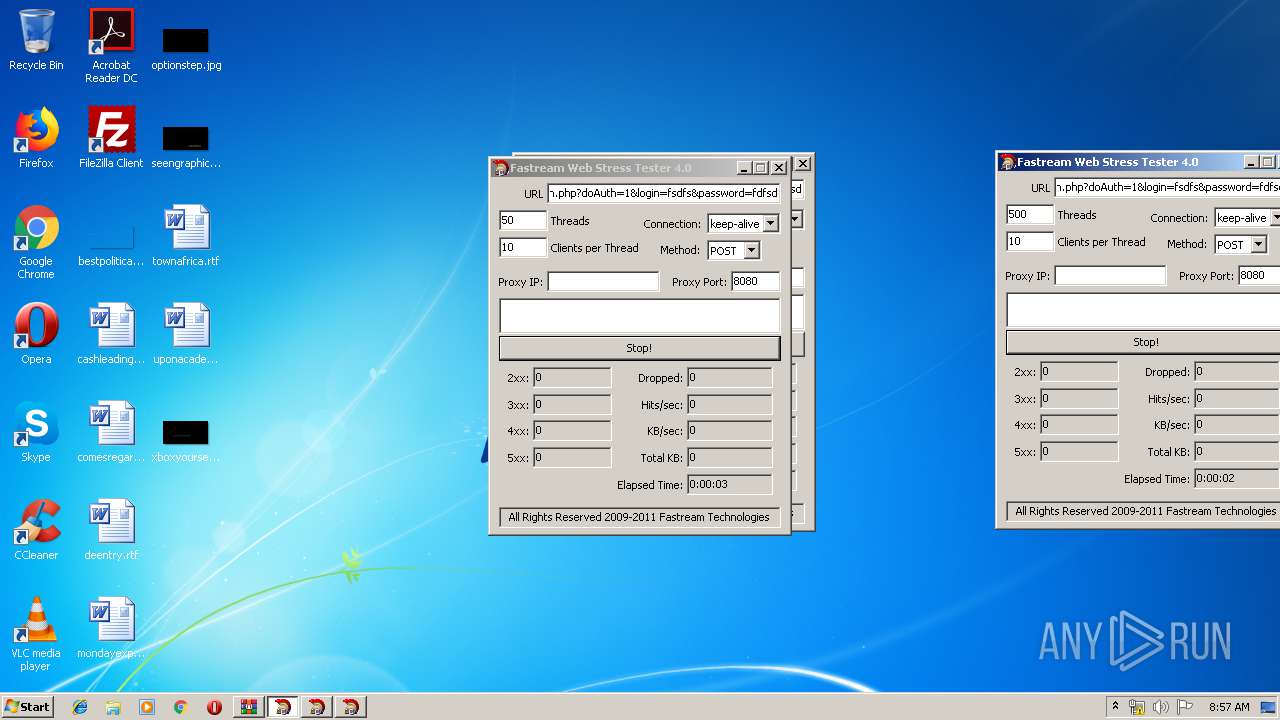Open Firefox desktop shortcut

point(36,138)
